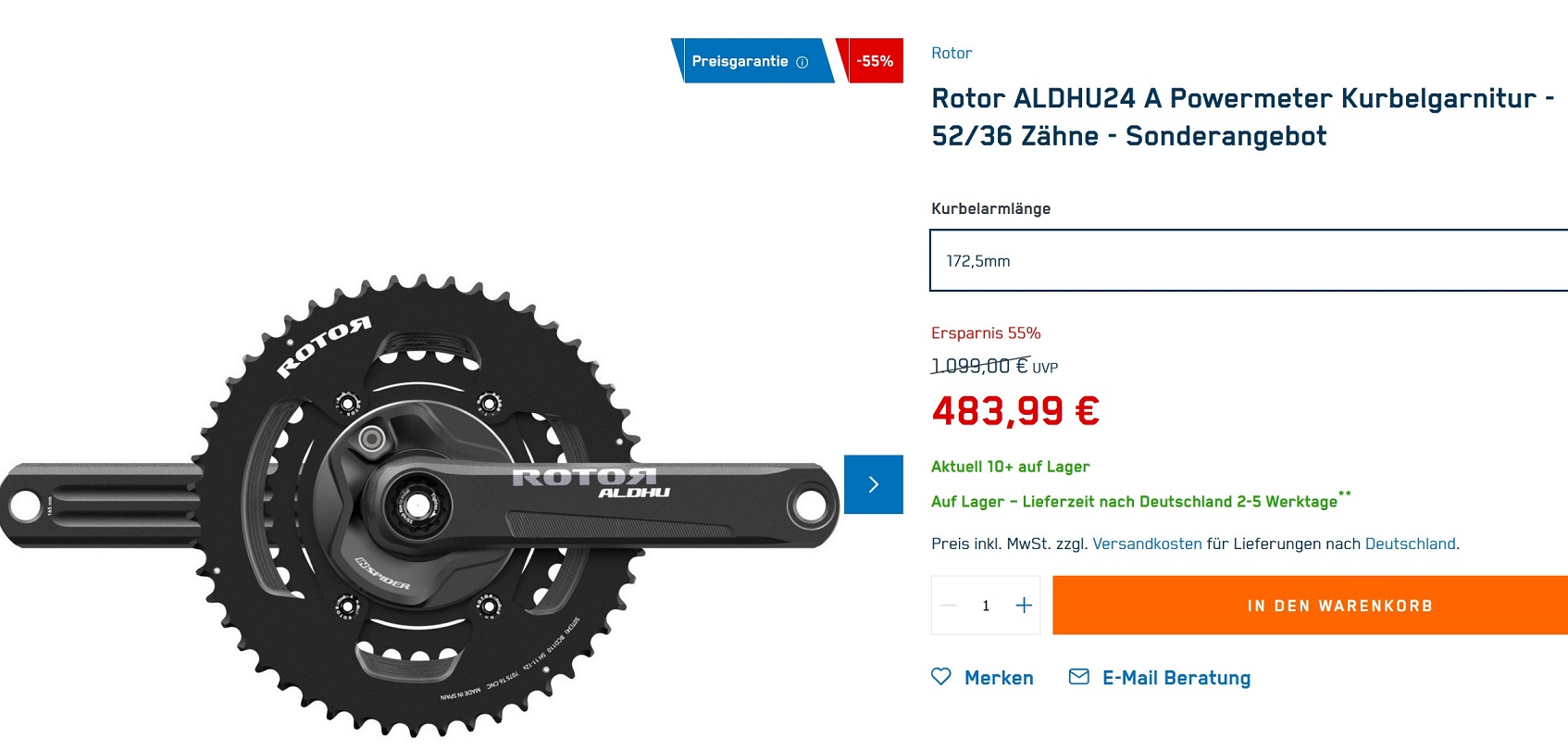Click the struck-through 1.099,00 € UVP price
Image resolution: width=1568 pixels, height=750 pixels.
click(x=981, y=367)
